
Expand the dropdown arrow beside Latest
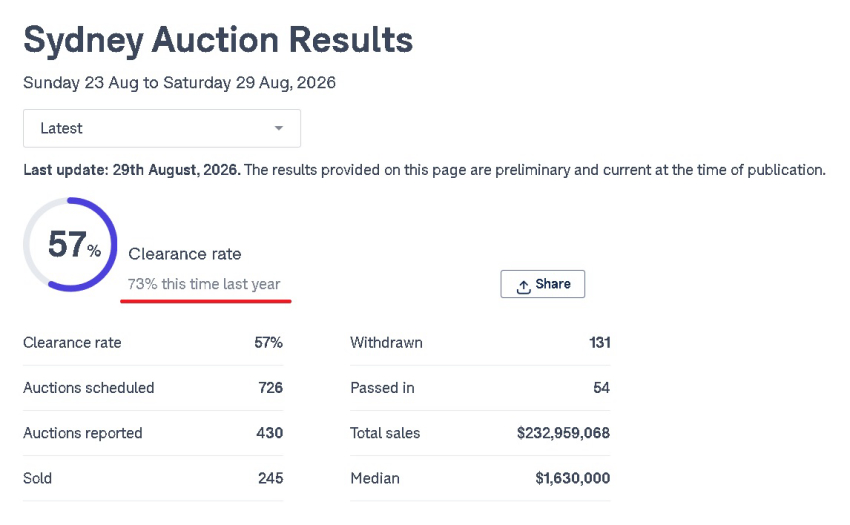click(x=279, y=129)
